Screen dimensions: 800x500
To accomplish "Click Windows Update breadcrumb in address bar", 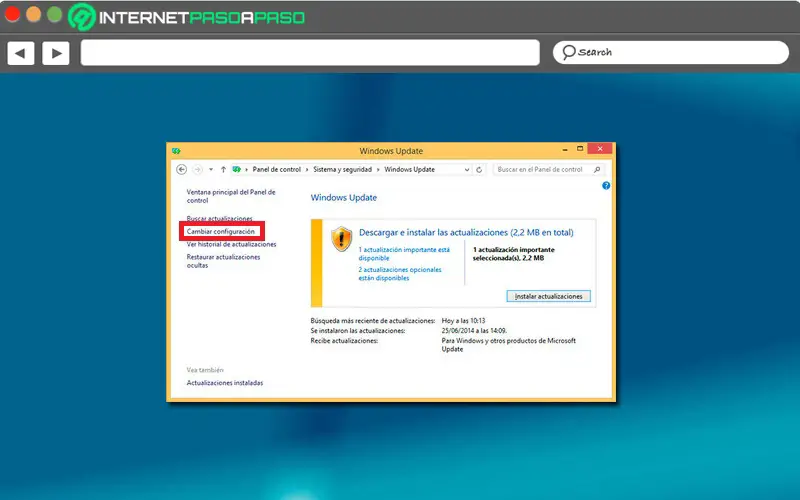I will coord(409,169).
